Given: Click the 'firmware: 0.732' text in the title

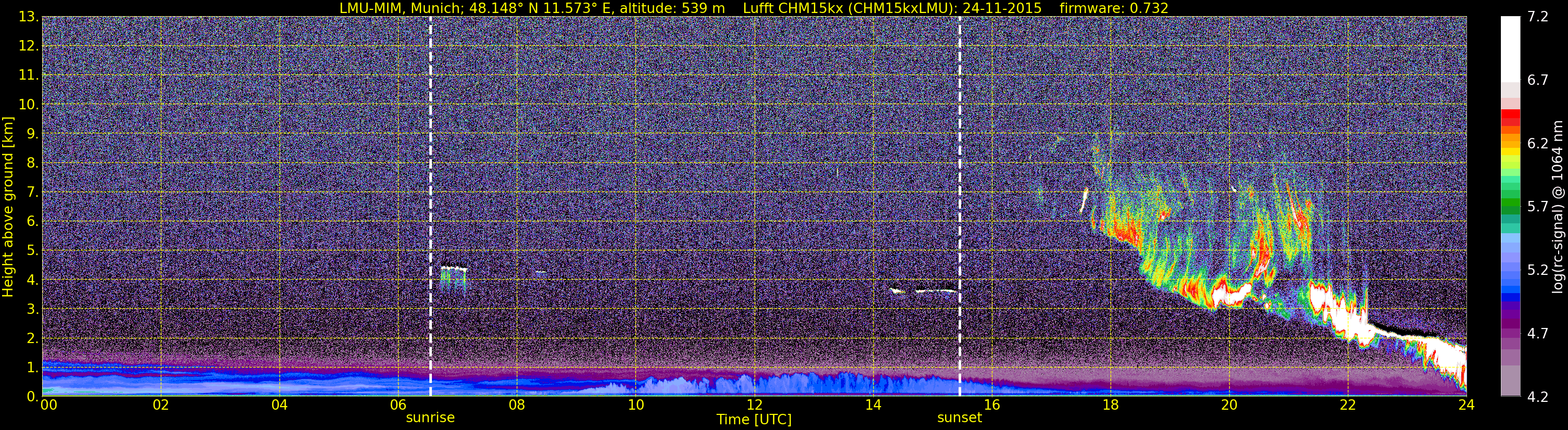Looking at the screenshot, I should pyautogui.click(x=1114, y=8).
